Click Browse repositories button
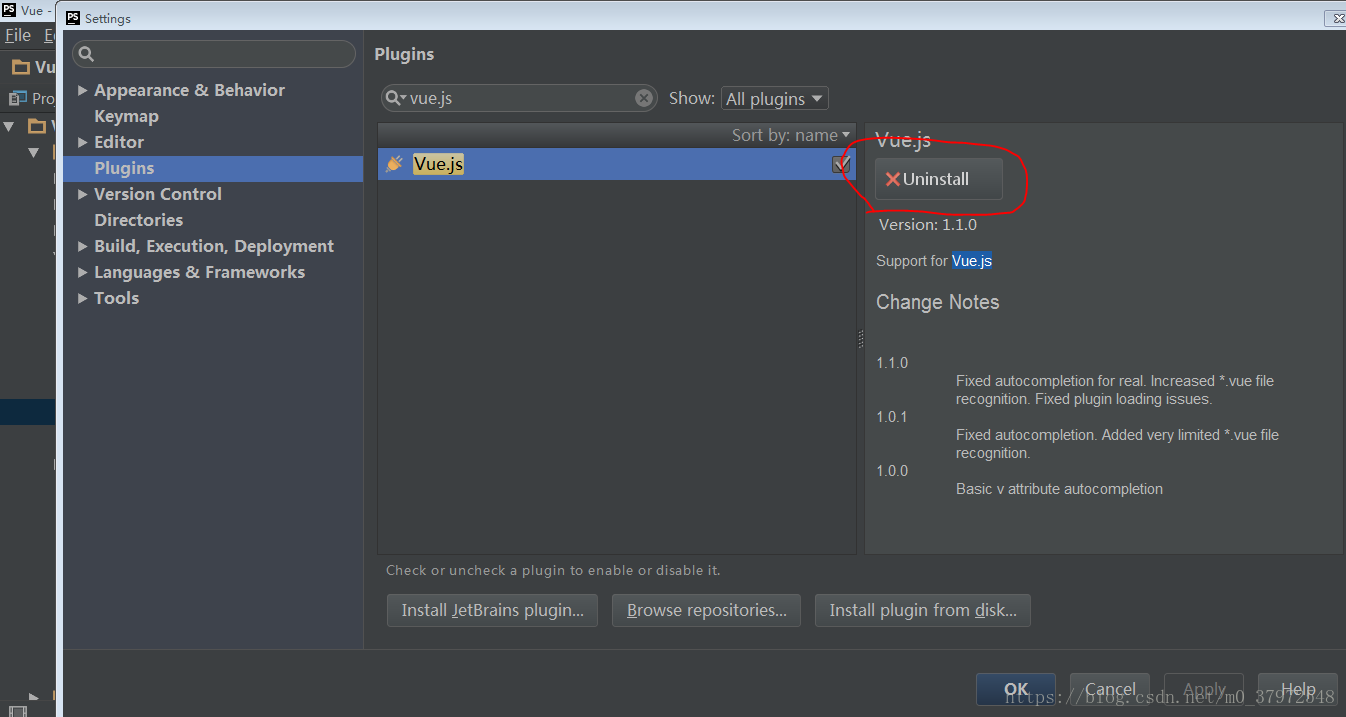 click(x=706, y=610)
